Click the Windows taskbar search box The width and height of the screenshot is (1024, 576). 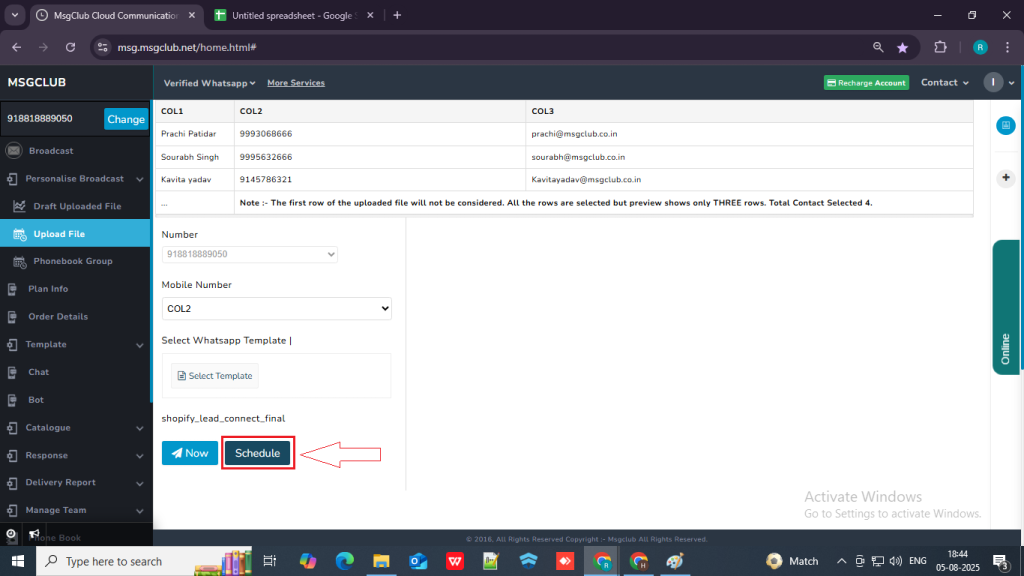point(144,561)
